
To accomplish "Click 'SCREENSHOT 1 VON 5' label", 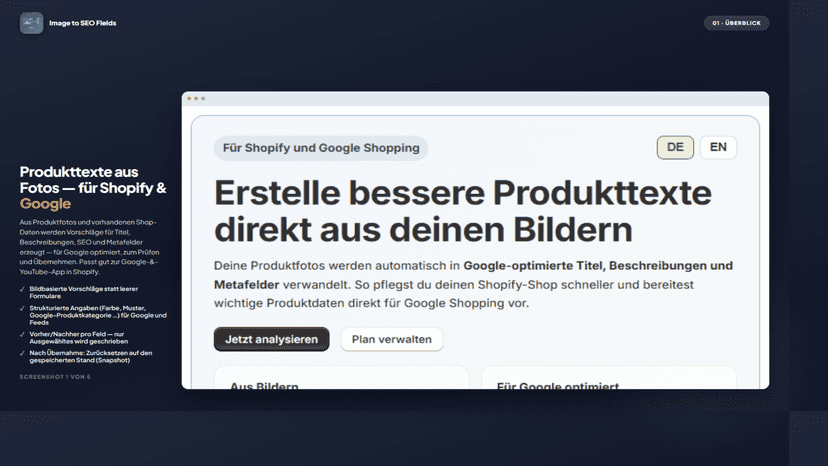I will click(55, 377).
